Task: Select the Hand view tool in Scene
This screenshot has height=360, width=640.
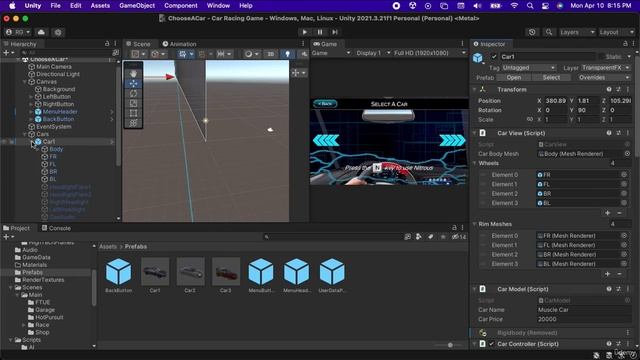Action: 133,74
